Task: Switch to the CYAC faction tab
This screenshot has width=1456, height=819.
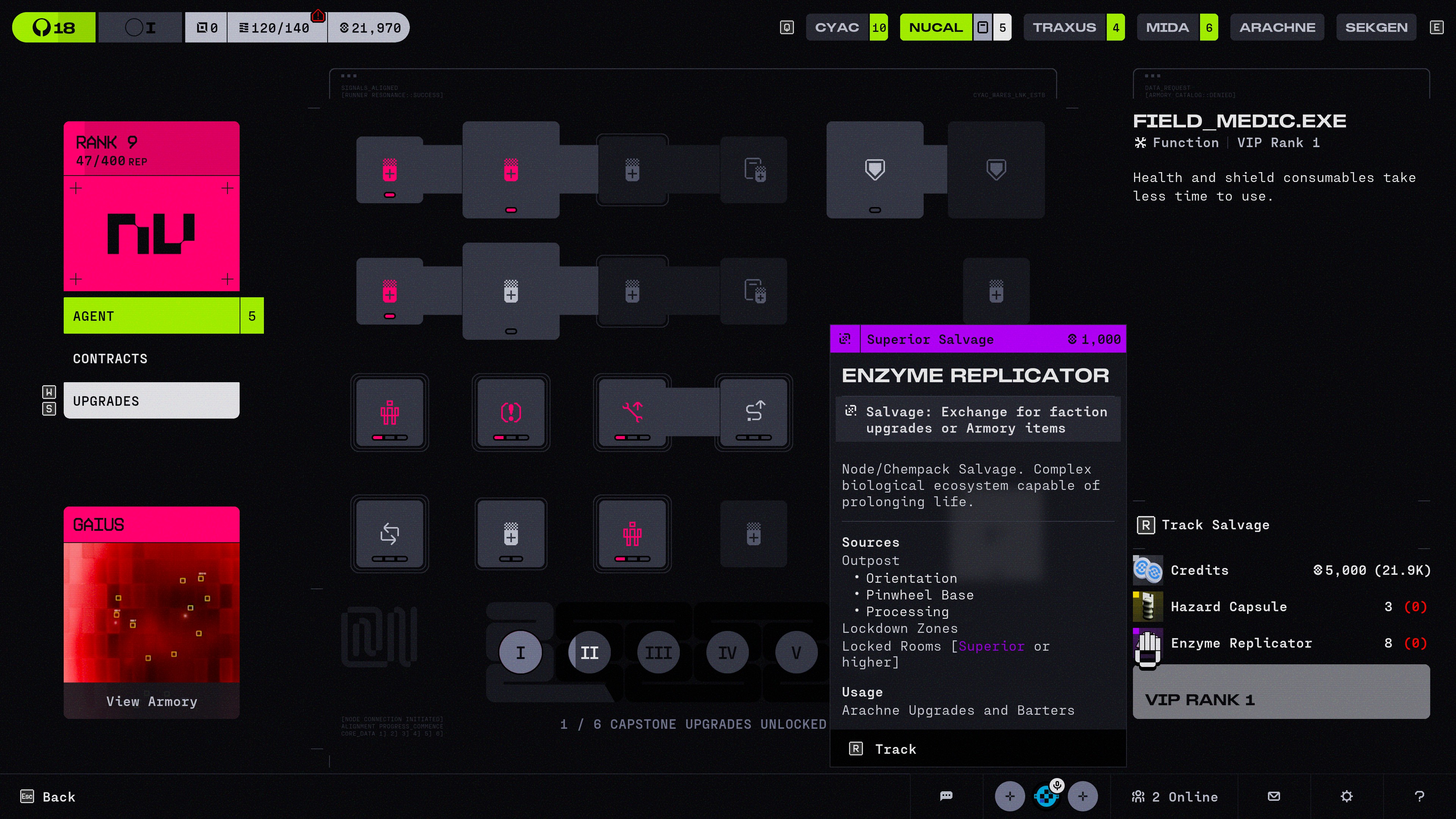Action: point(837,27)
